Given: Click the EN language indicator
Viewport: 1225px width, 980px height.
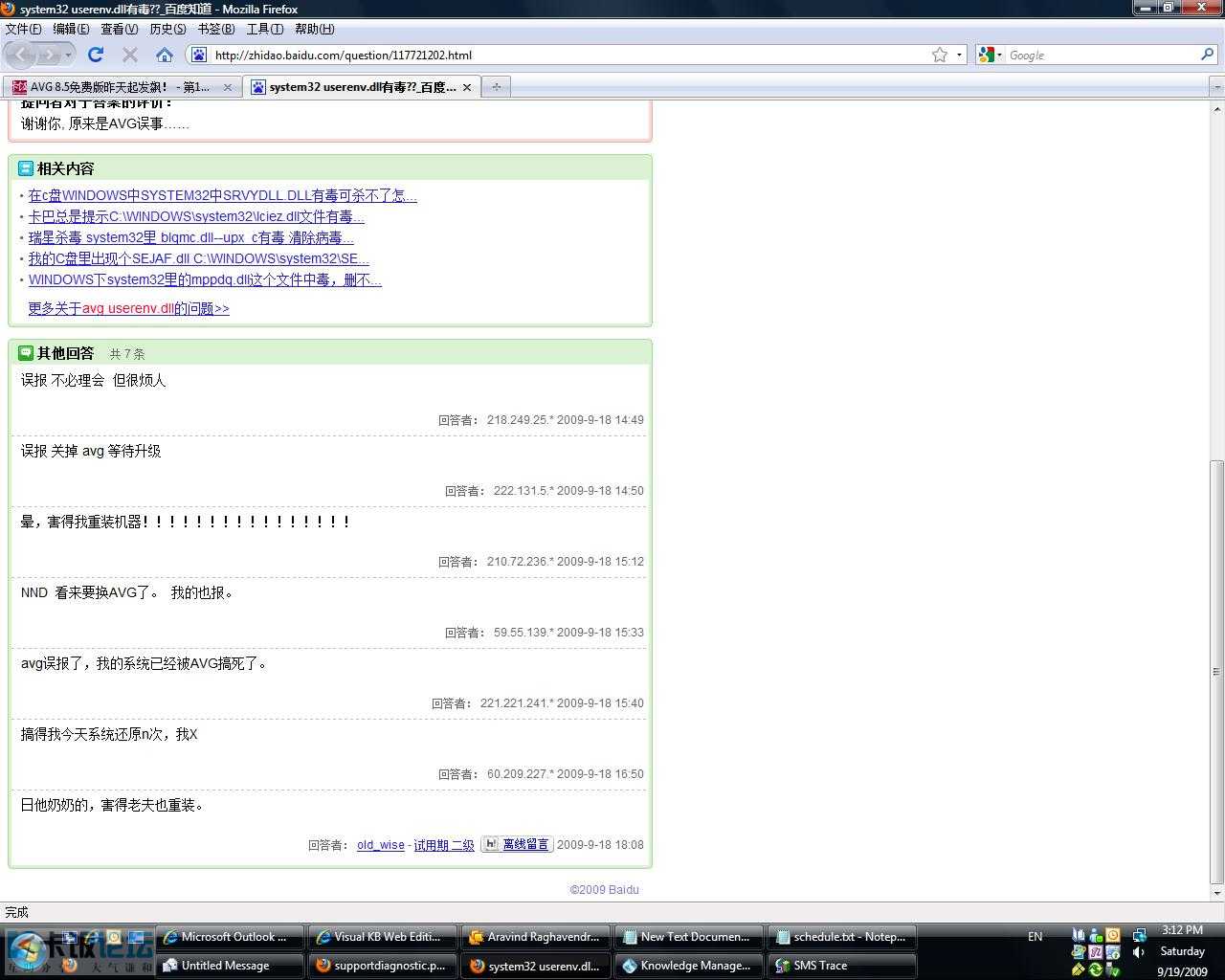Looking at the screenshot, I should coord(1036,937).
